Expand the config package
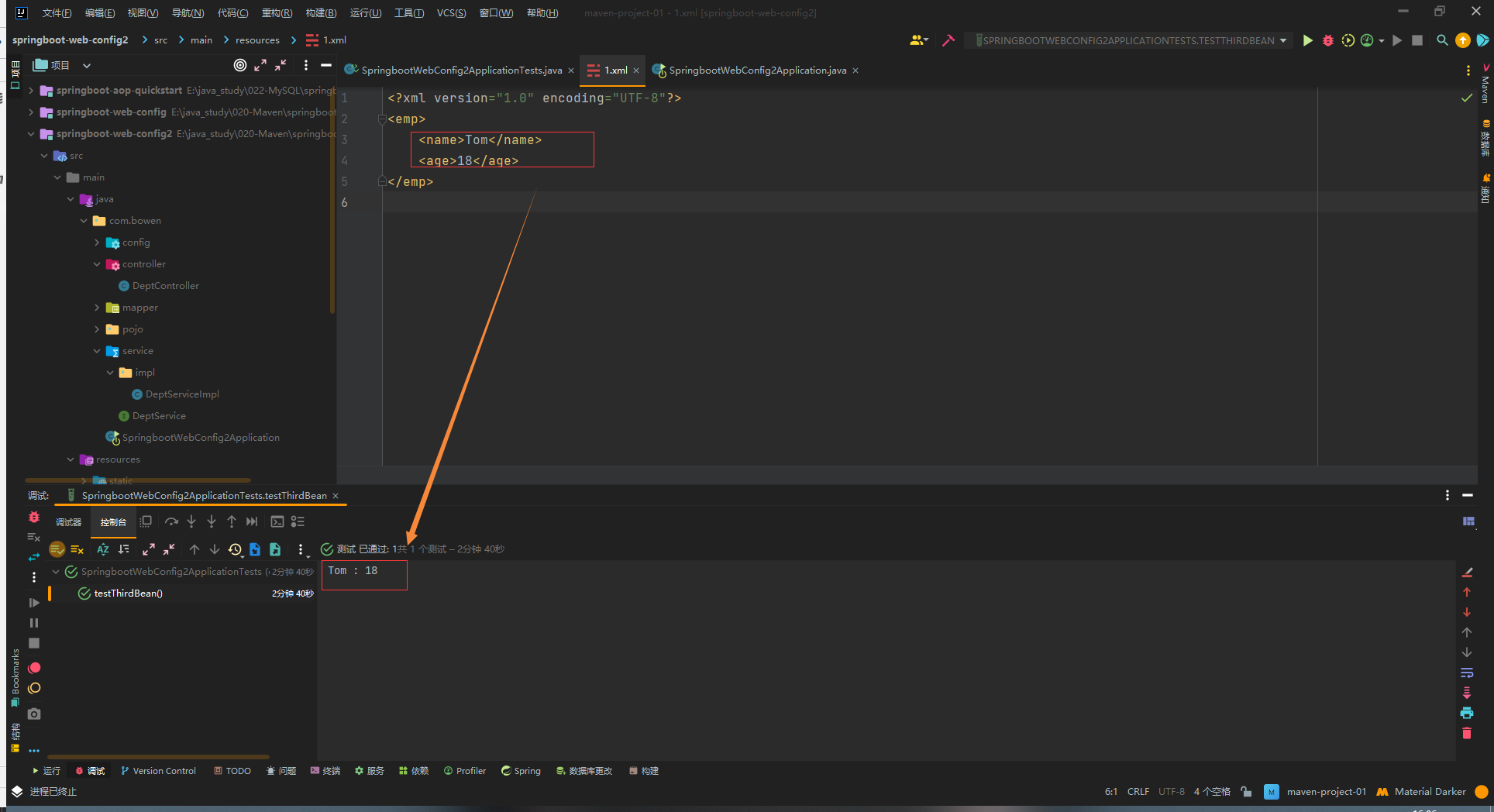The width and height of the screenshot is (1494, 812). coord(97,243)
